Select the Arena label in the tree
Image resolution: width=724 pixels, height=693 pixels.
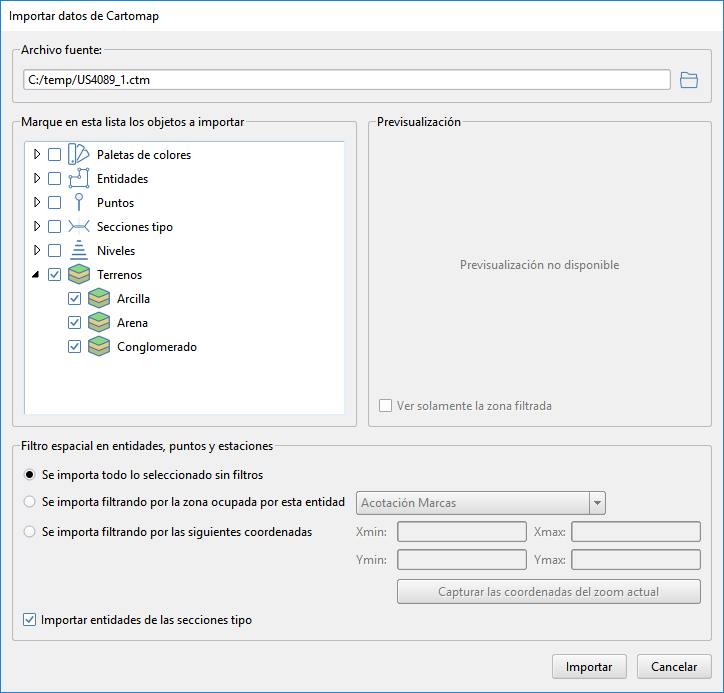coord(133,323)
